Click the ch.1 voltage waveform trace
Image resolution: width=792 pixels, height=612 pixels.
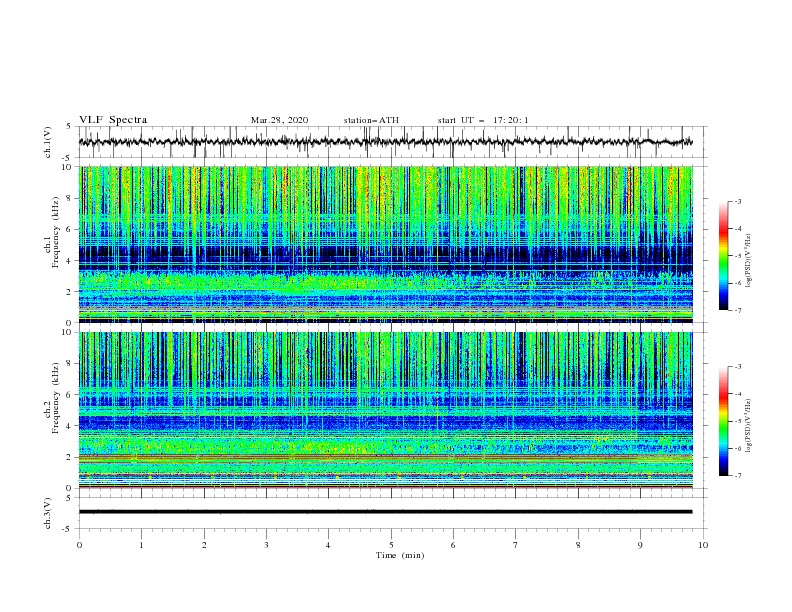(x=385, y=142)
